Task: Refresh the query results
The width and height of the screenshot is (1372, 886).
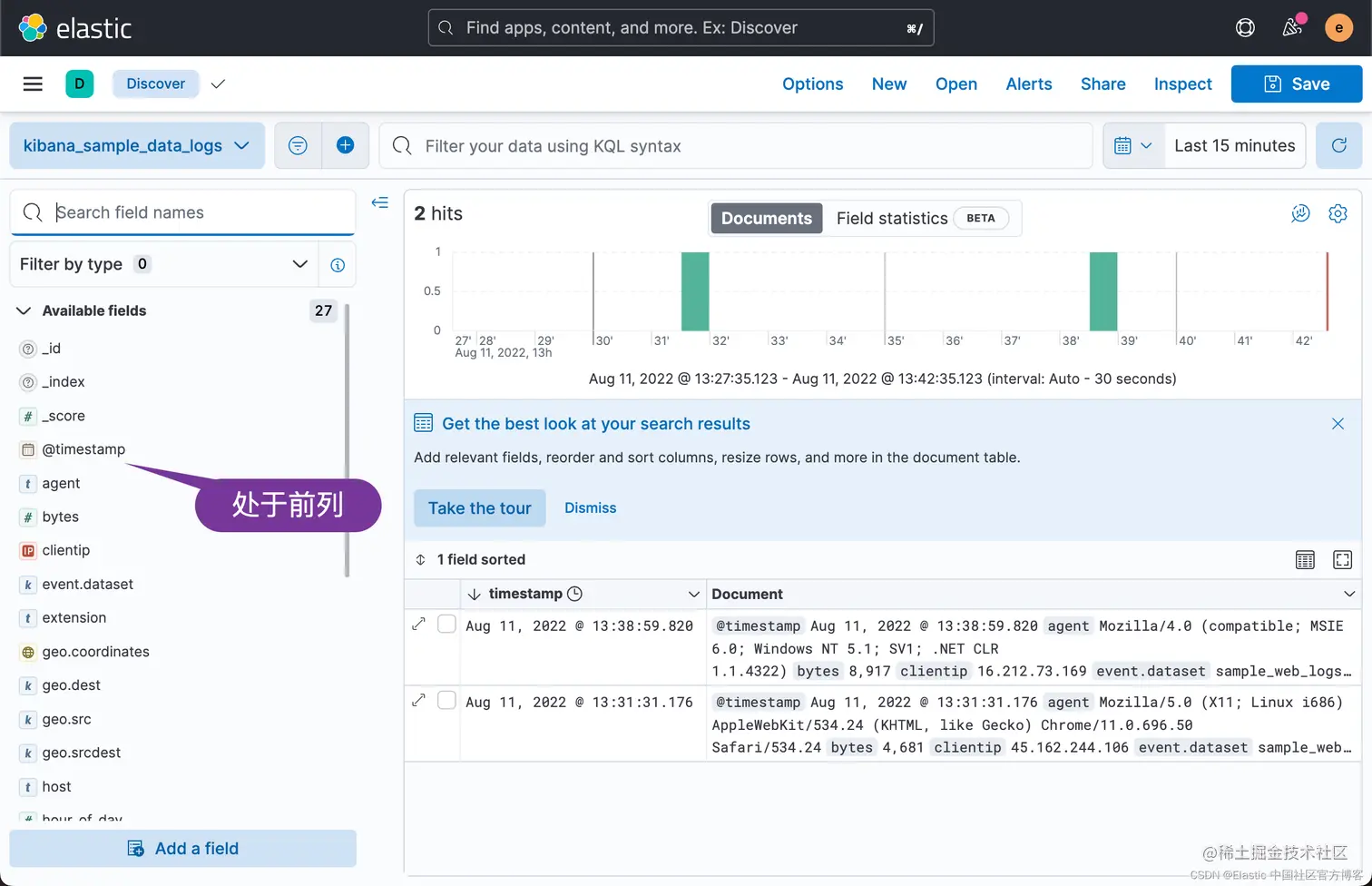Action: coord(1338,145)
